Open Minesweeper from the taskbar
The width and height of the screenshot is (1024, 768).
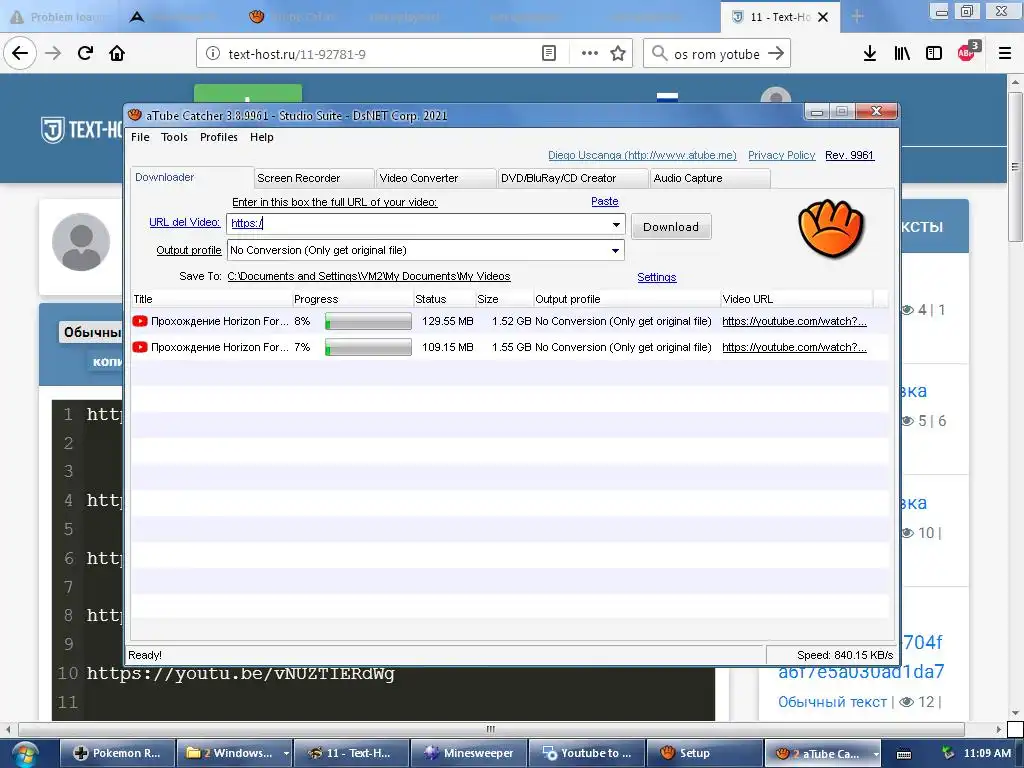point(468,753)
